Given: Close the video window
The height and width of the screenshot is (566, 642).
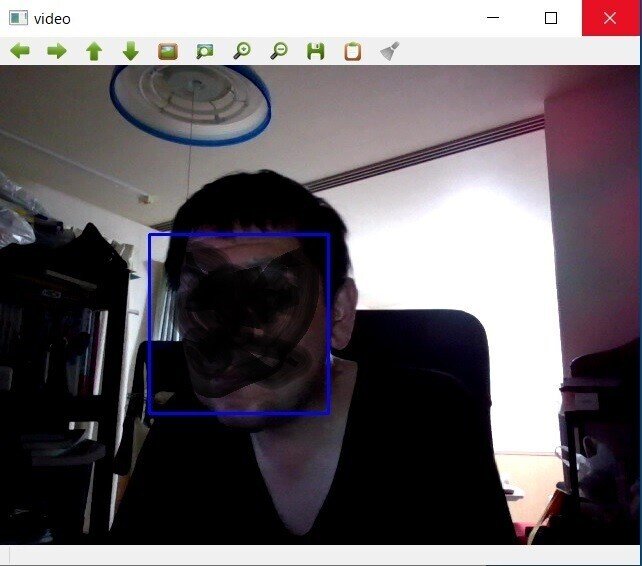Looking at the screenshot, I should [x=610, y=18].
